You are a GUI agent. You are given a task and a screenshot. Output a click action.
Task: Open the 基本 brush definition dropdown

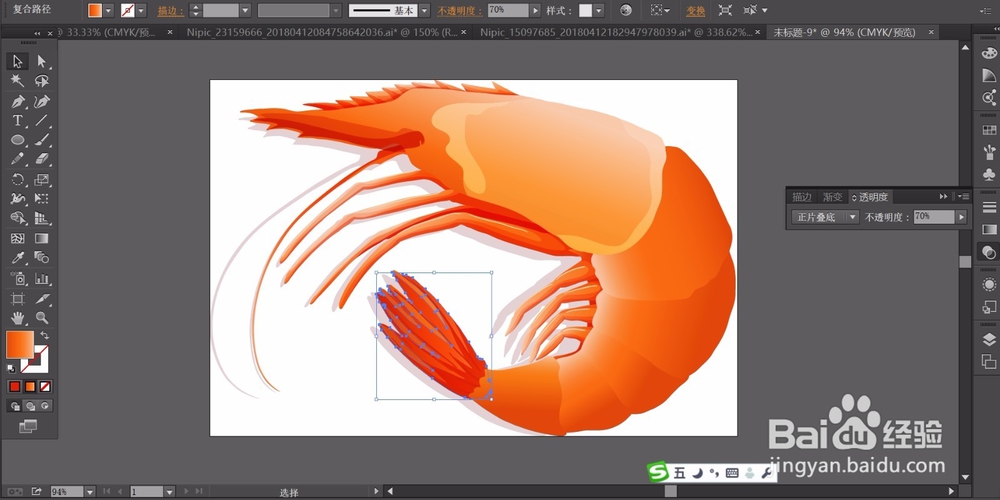[423, 10]
